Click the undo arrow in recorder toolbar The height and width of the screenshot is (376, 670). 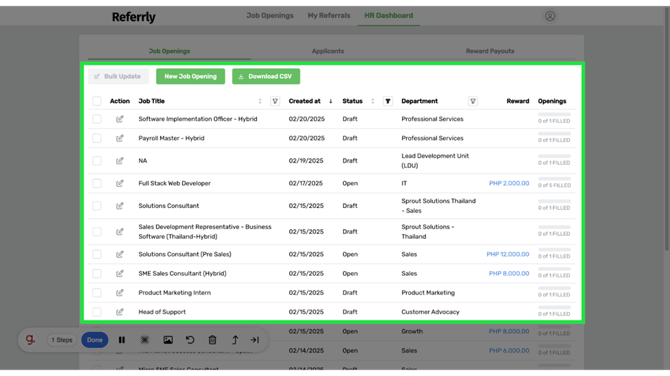click(x=190, y=340)
